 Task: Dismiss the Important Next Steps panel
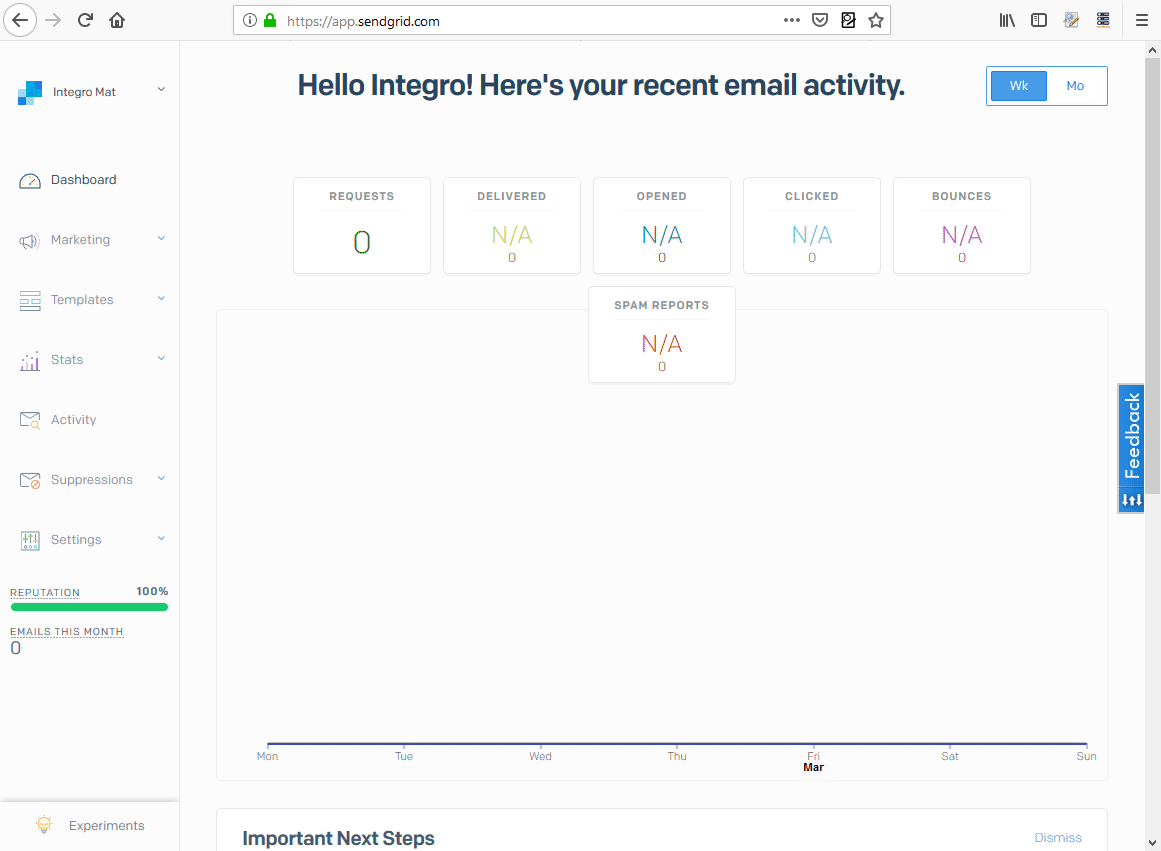(x=1057, y=838)
